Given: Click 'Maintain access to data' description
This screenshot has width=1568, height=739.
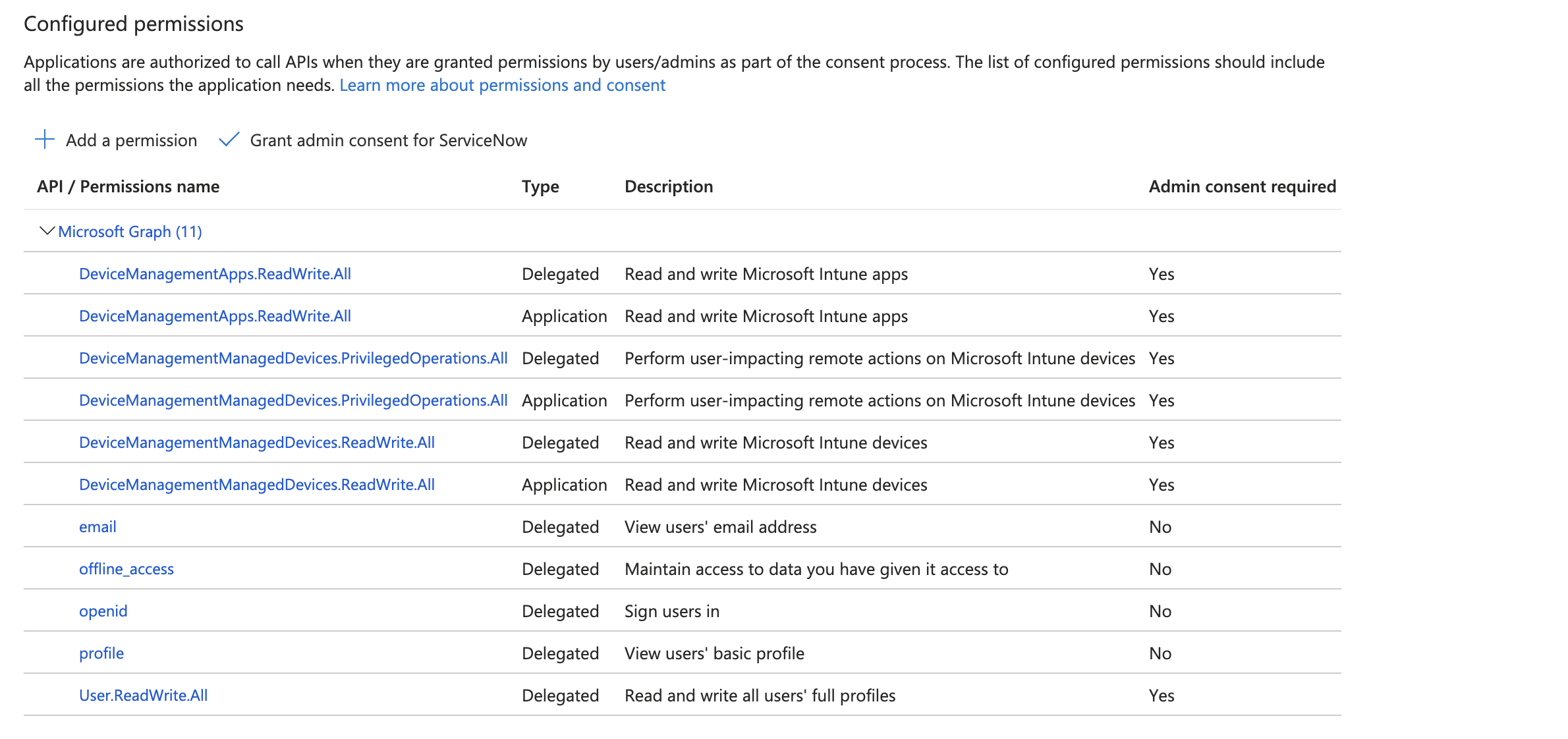Looking at the screenshot, I should point(816,569).
